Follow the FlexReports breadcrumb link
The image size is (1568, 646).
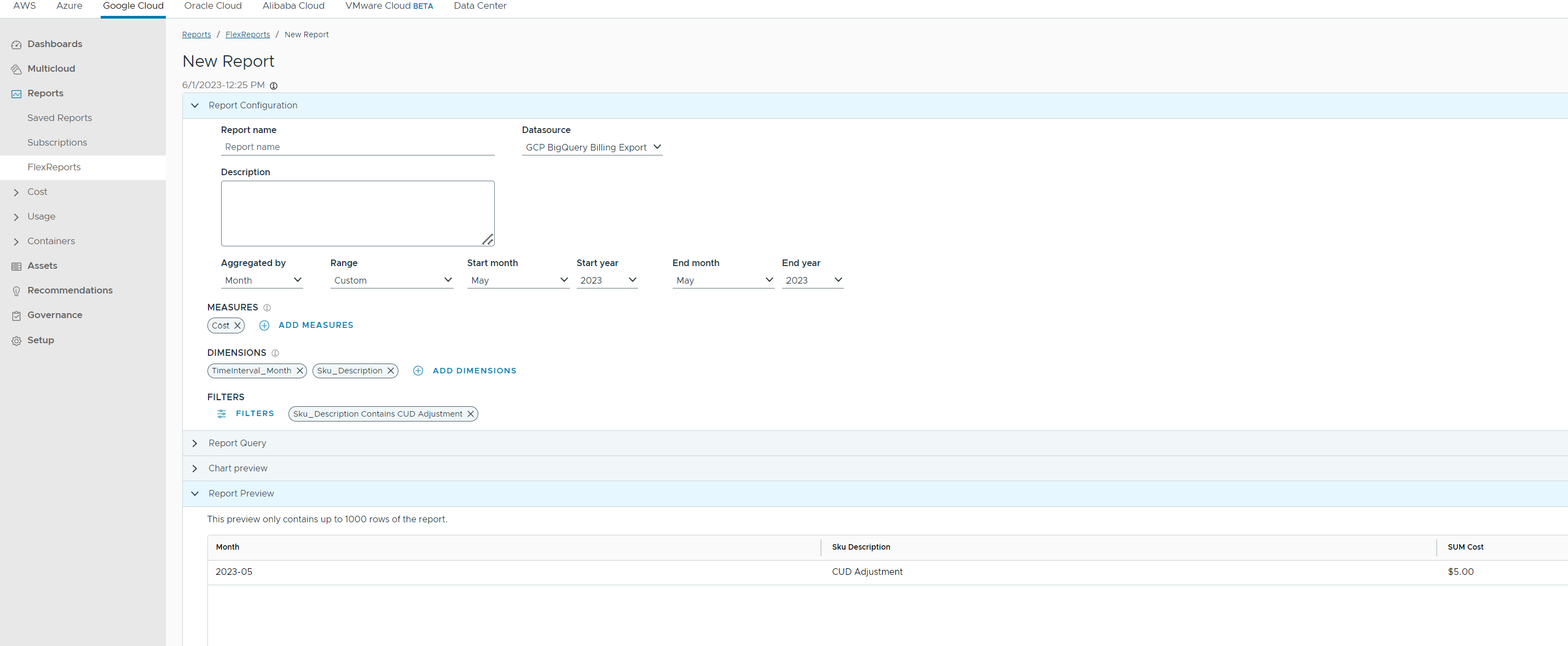click(x=247, y=34)
